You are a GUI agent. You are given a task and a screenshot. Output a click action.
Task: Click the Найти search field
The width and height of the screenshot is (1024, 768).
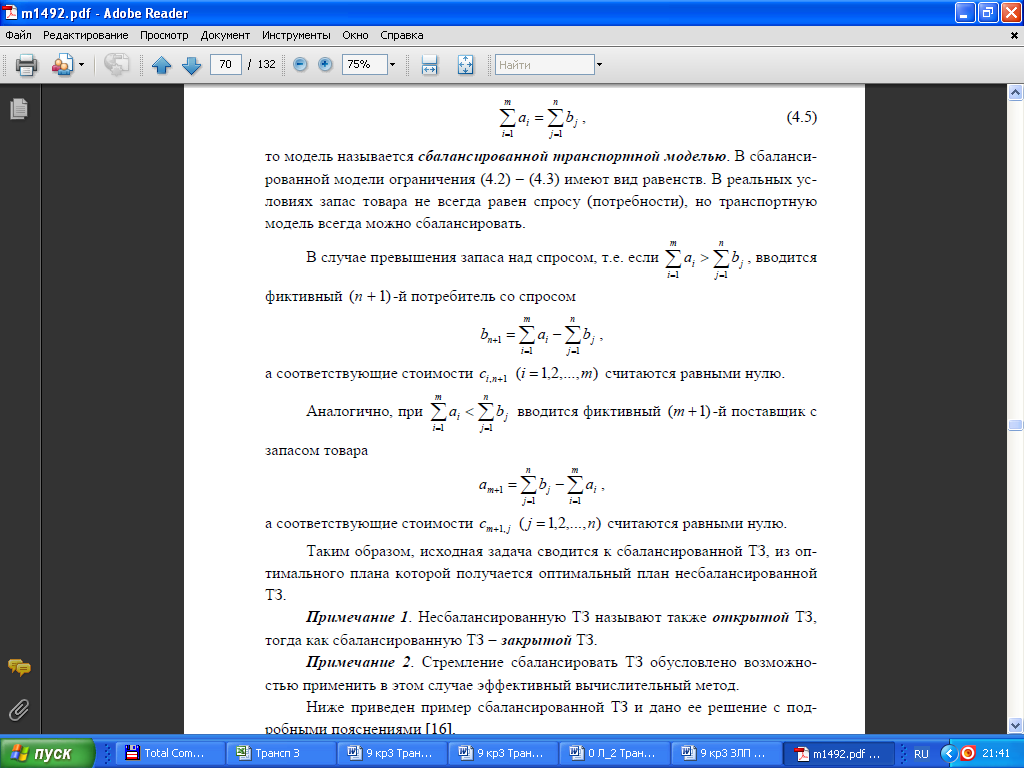point(545,64)
